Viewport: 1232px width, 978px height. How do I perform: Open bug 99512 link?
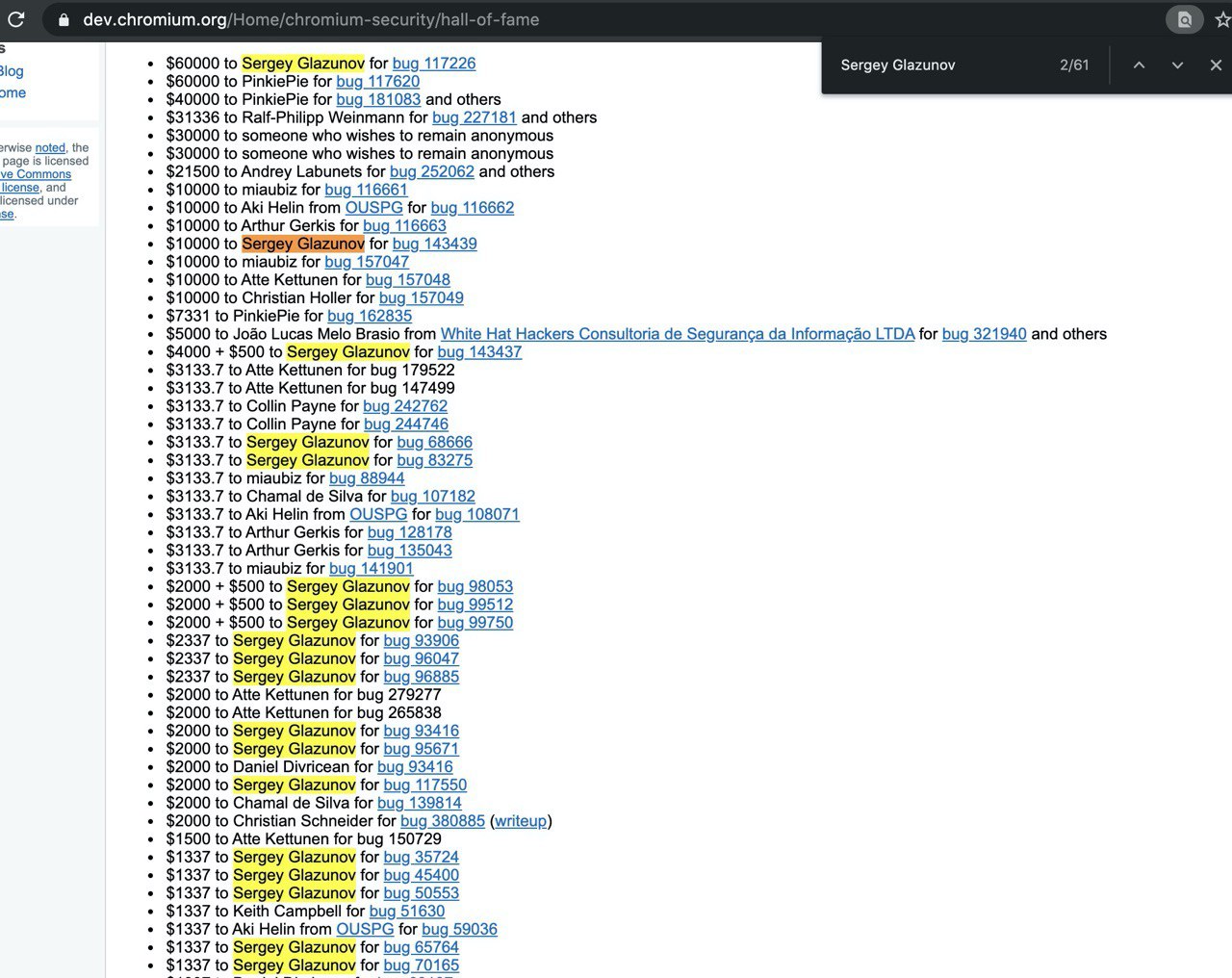pos(475,605)
